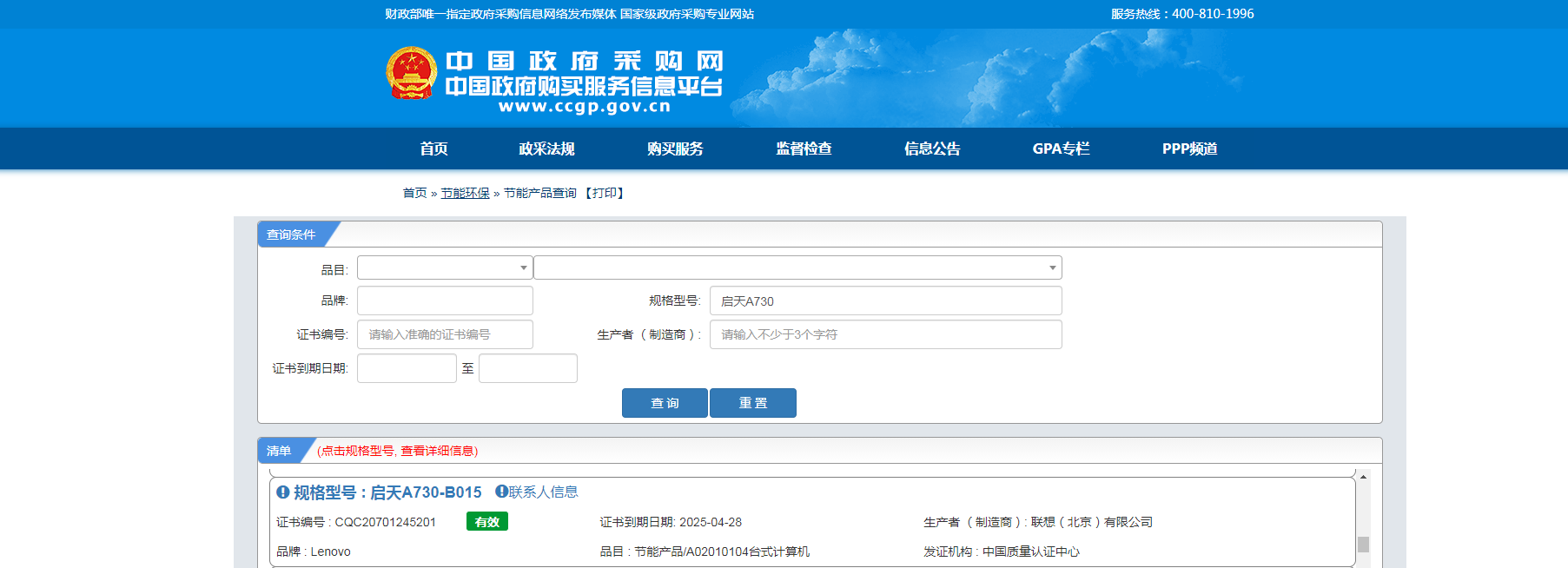Click the green 有效 status badge
Screen dimensions: 1568x568
click(x=487, y=521)
